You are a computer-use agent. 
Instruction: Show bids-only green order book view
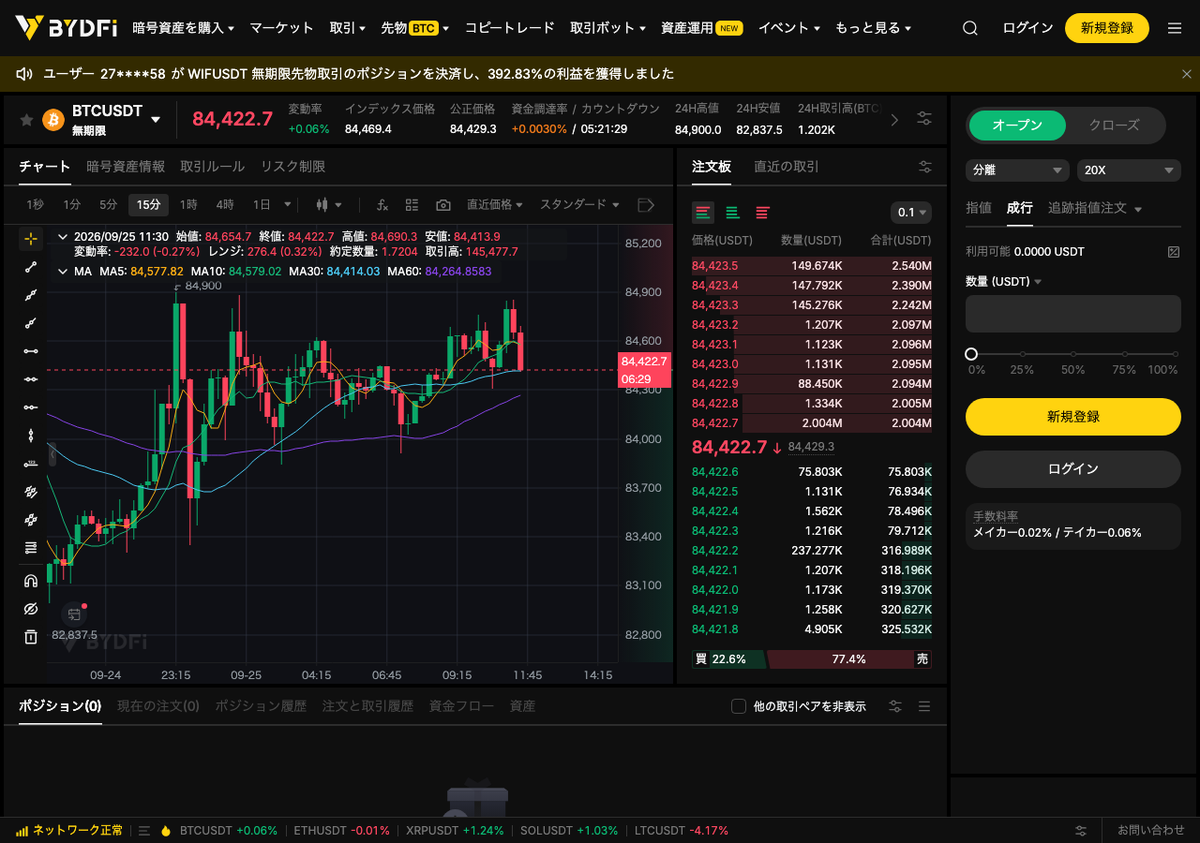732,212
